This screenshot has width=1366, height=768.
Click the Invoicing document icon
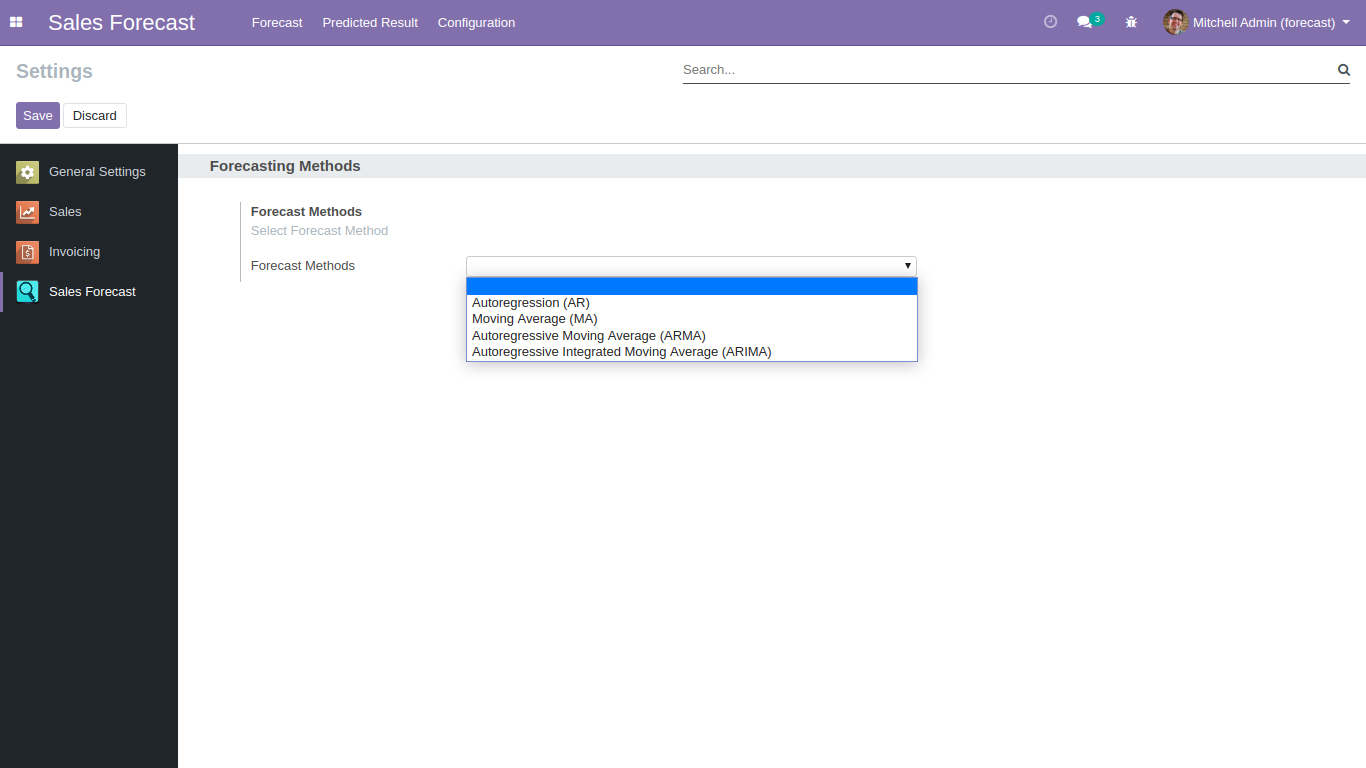coord(27,252)
